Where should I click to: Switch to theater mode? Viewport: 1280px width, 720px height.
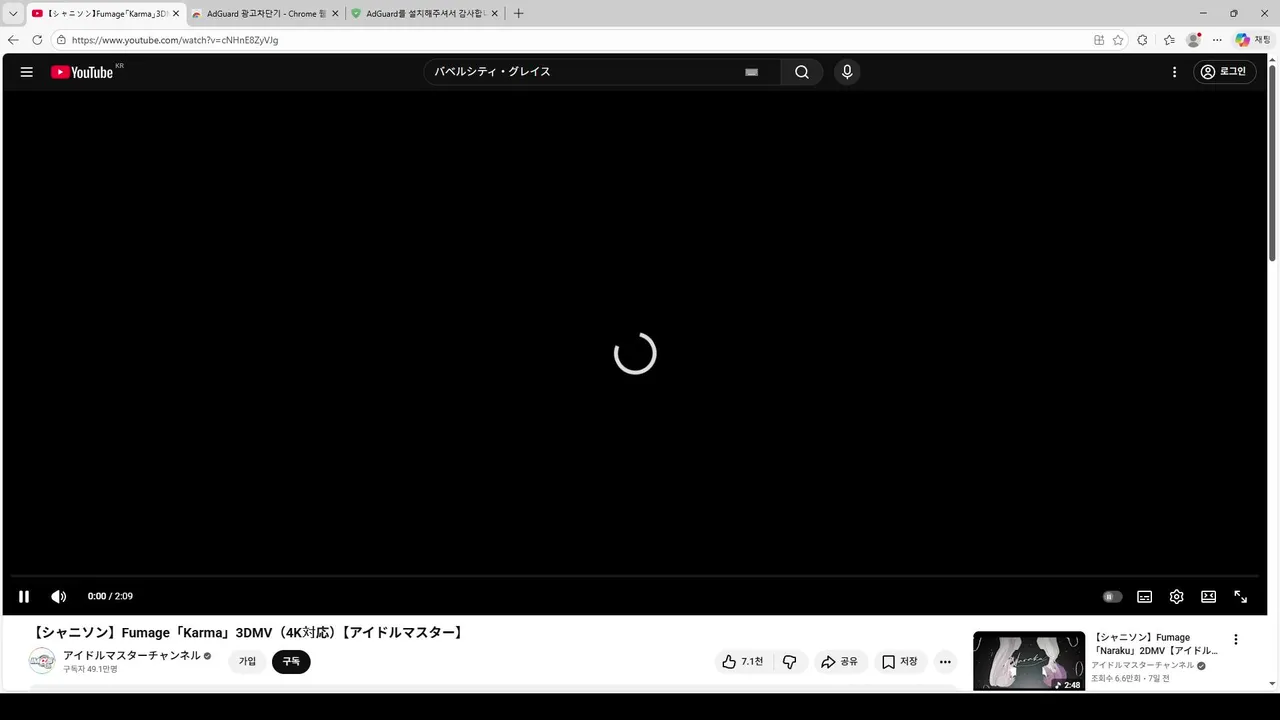pos(1208,596)
